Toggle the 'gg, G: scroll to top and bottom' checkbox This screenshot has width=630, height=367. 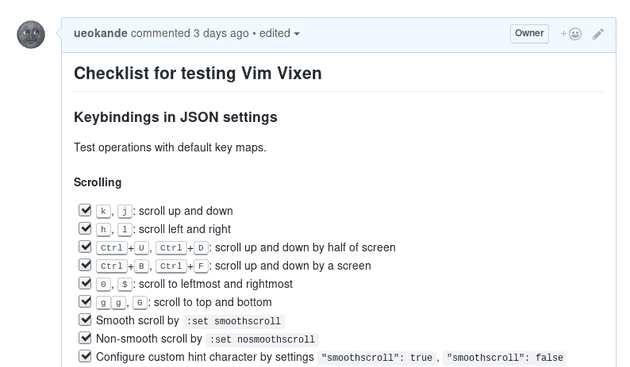(x=85, y=301)
